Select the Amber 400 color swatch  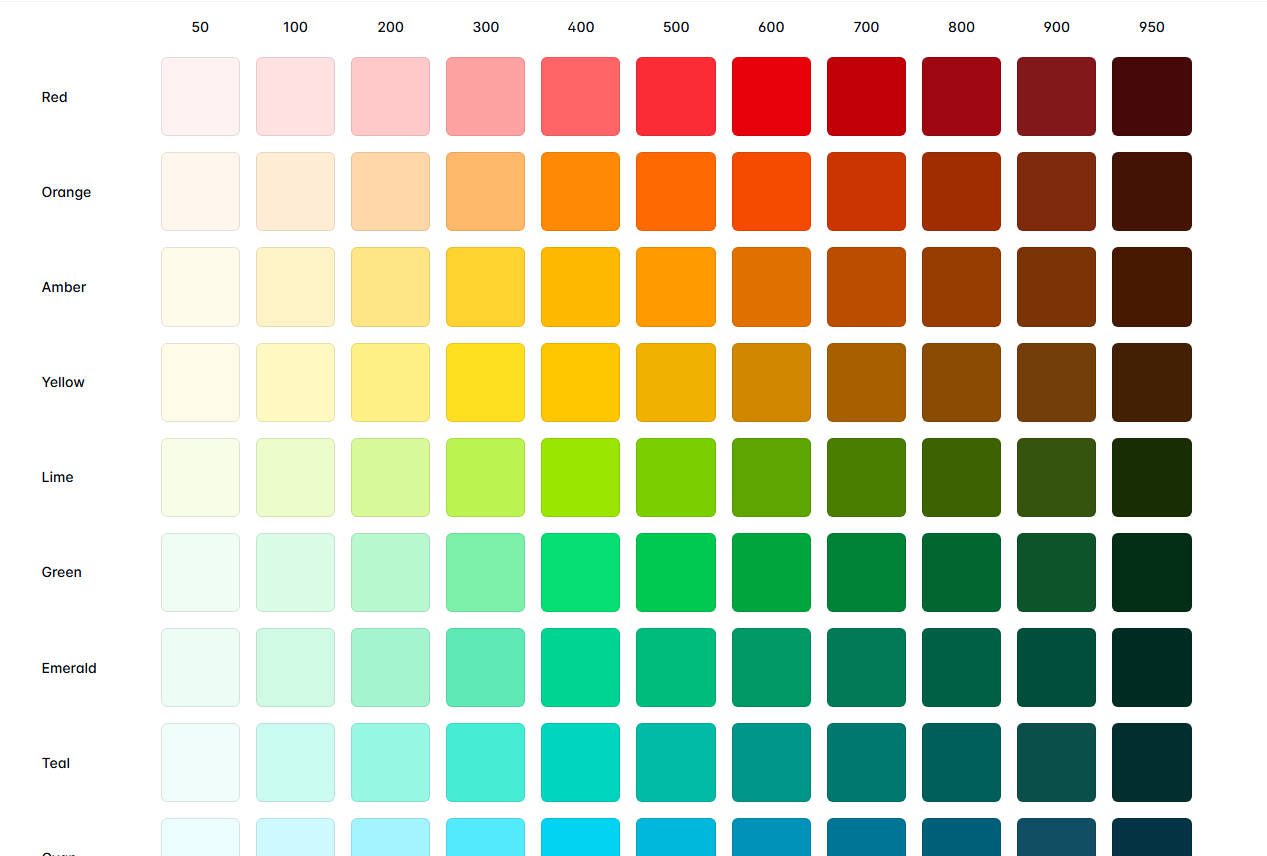(580, 286)
